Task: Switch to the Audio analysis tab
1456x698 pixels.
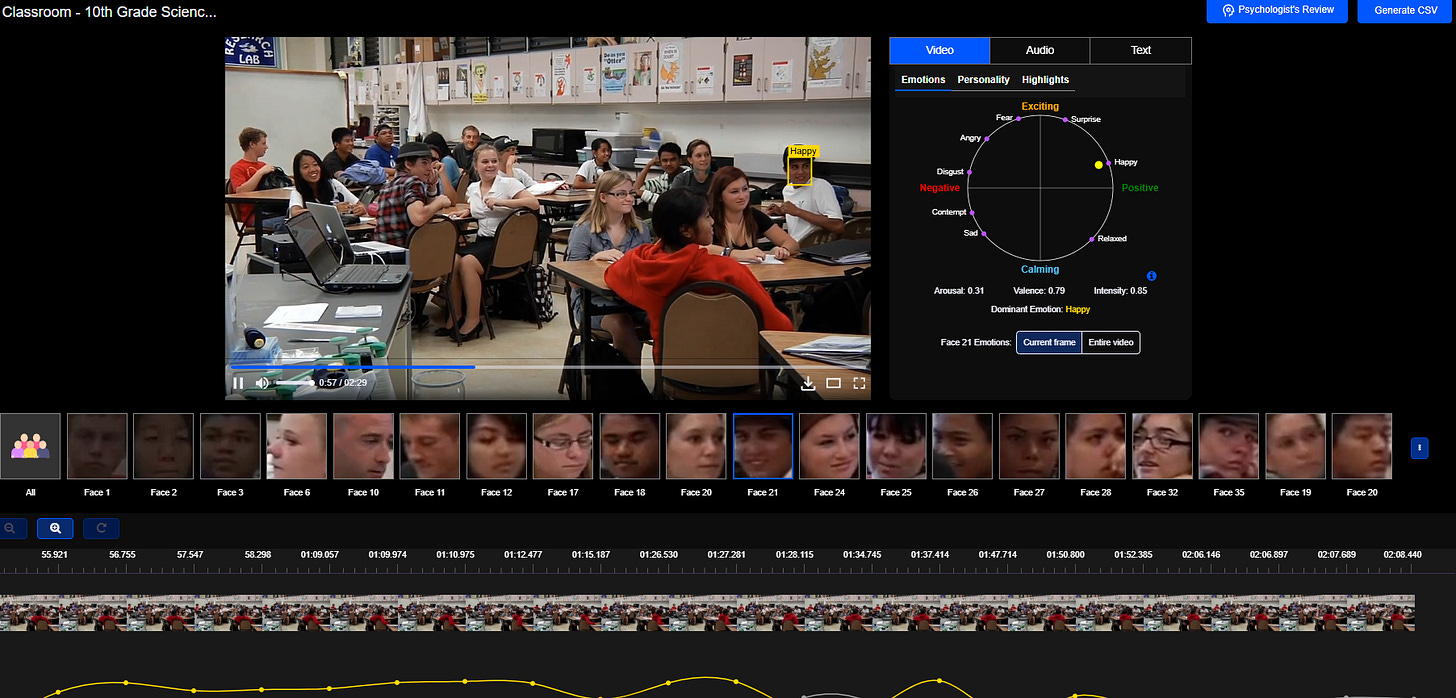Action: click(x=1040, y=50)
